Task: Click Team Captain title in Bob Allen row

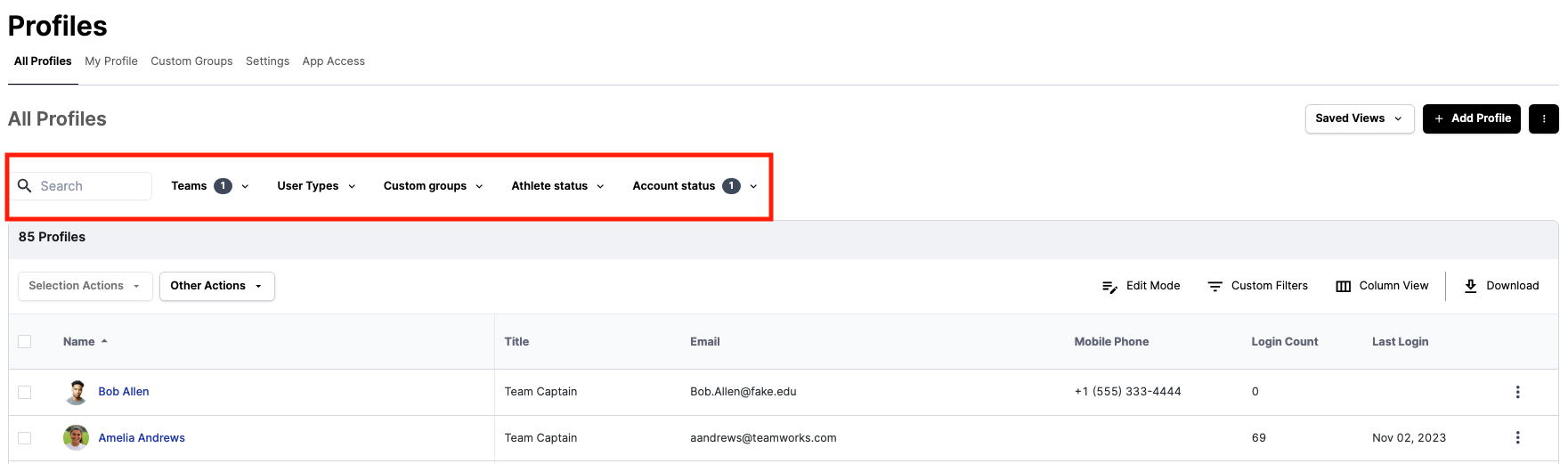Action: [x=540, y=392]
